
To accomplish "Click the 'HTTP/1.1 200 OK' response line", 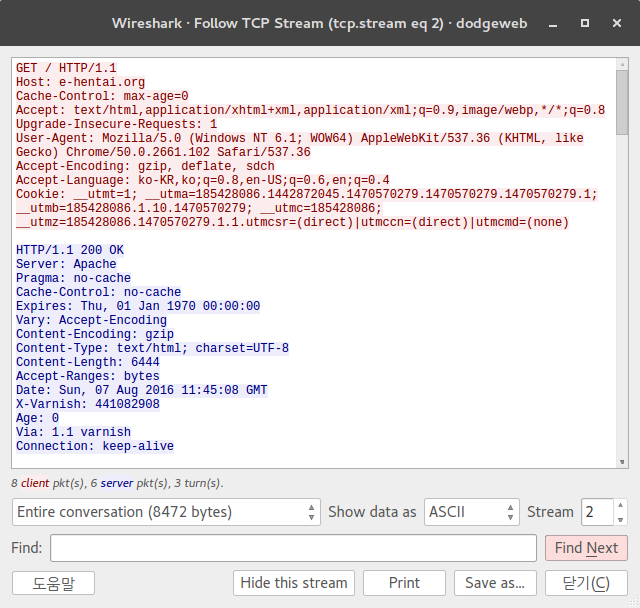I will click(x=70, y=250).
